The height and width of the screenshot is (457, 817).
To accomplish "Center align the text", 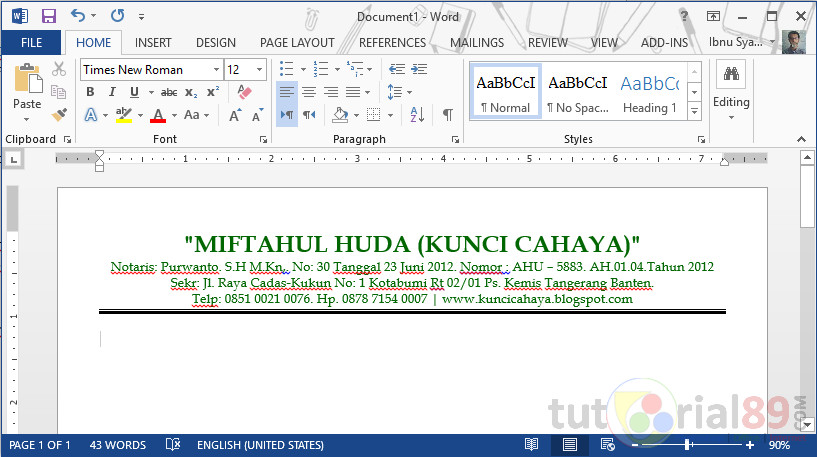I will 309,92.
